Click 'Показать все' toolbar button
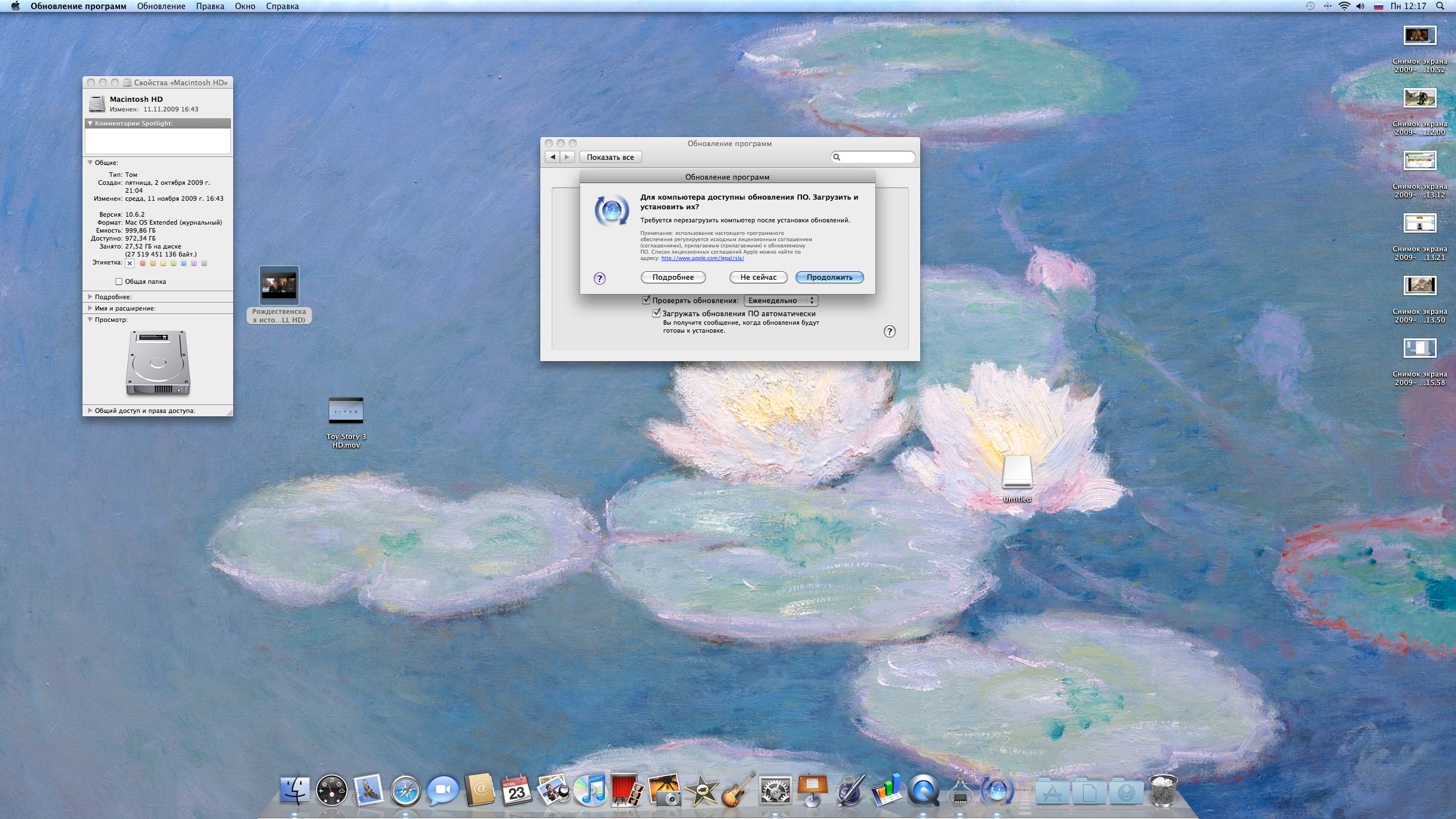Image resolution: width=1456 pixels, height=819 pixels. (x=610, y=157)
